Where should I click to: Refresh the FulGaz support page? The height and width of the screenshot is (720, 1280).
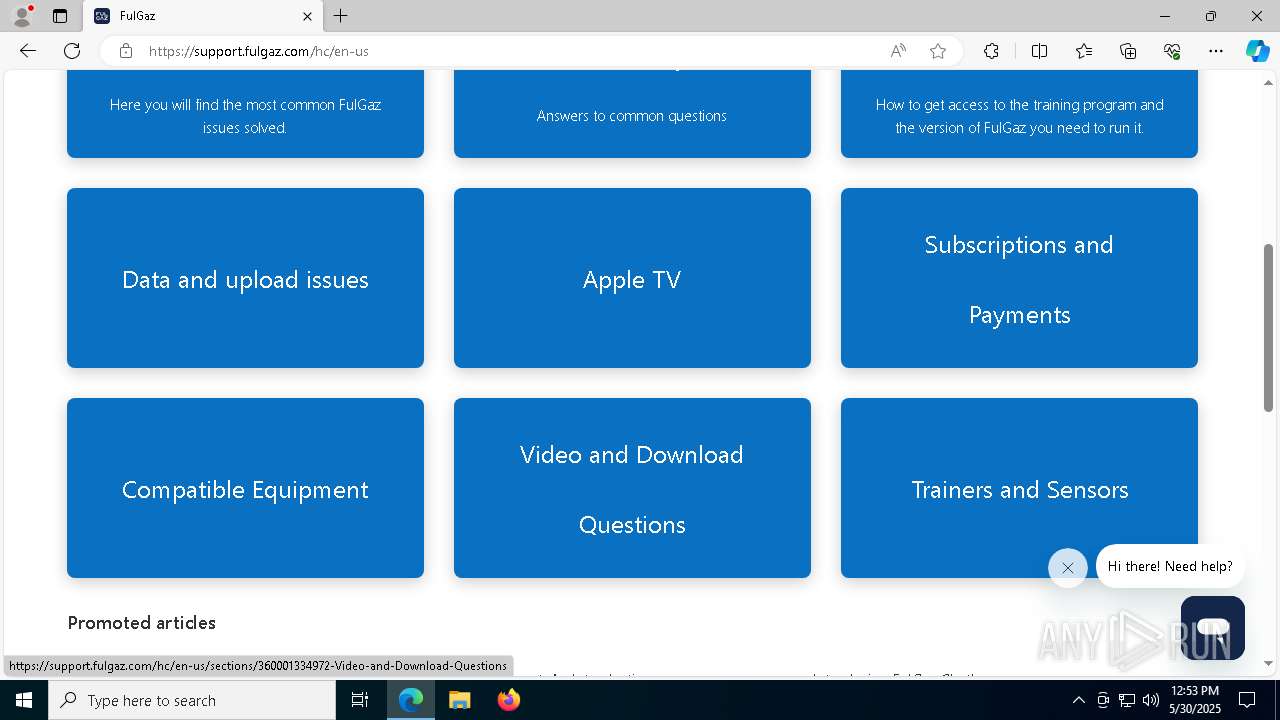[x=72, y=51]
